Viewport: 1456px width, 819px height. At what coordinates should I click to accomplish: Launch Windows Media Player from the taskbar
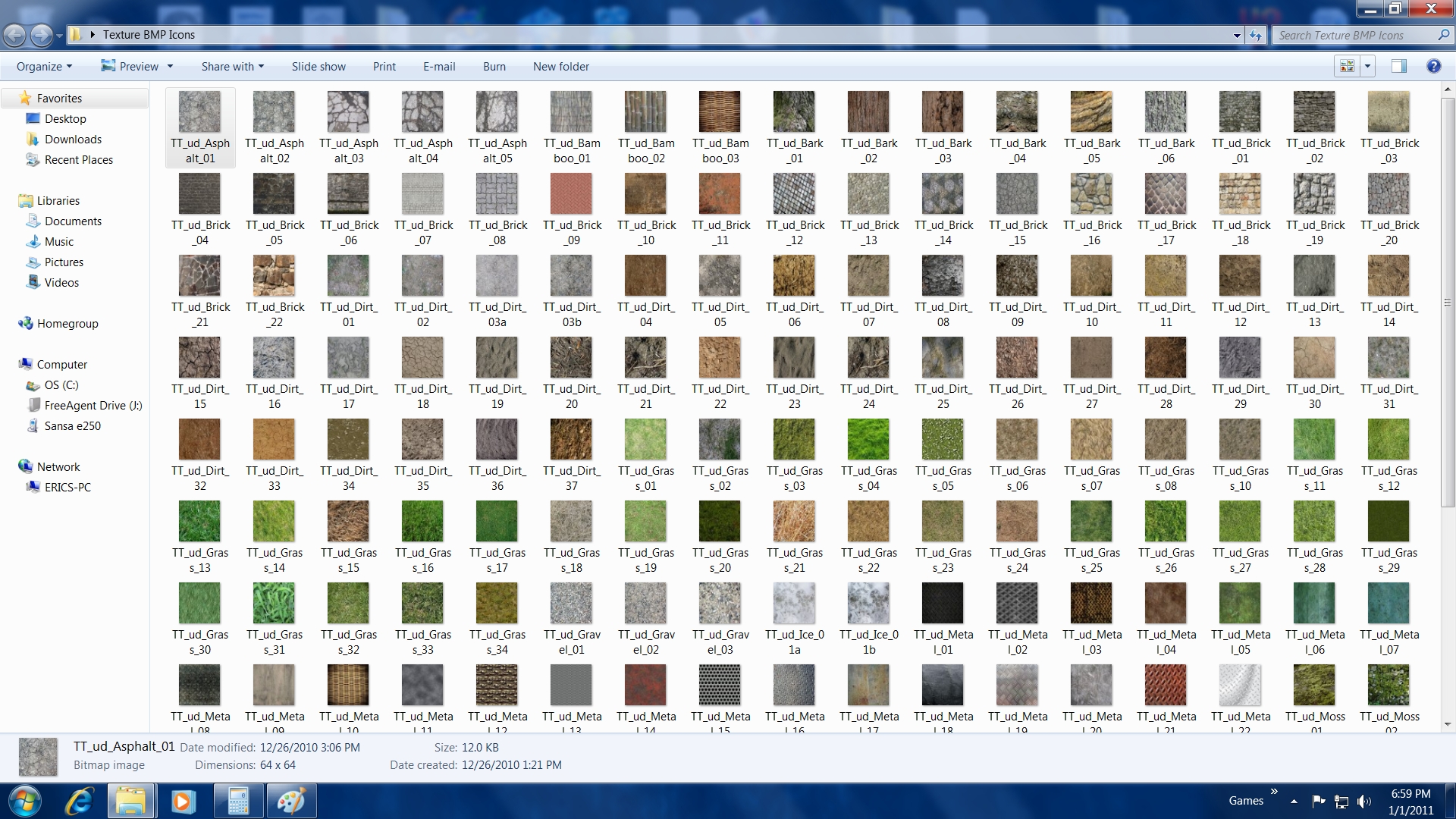(183, 801)
